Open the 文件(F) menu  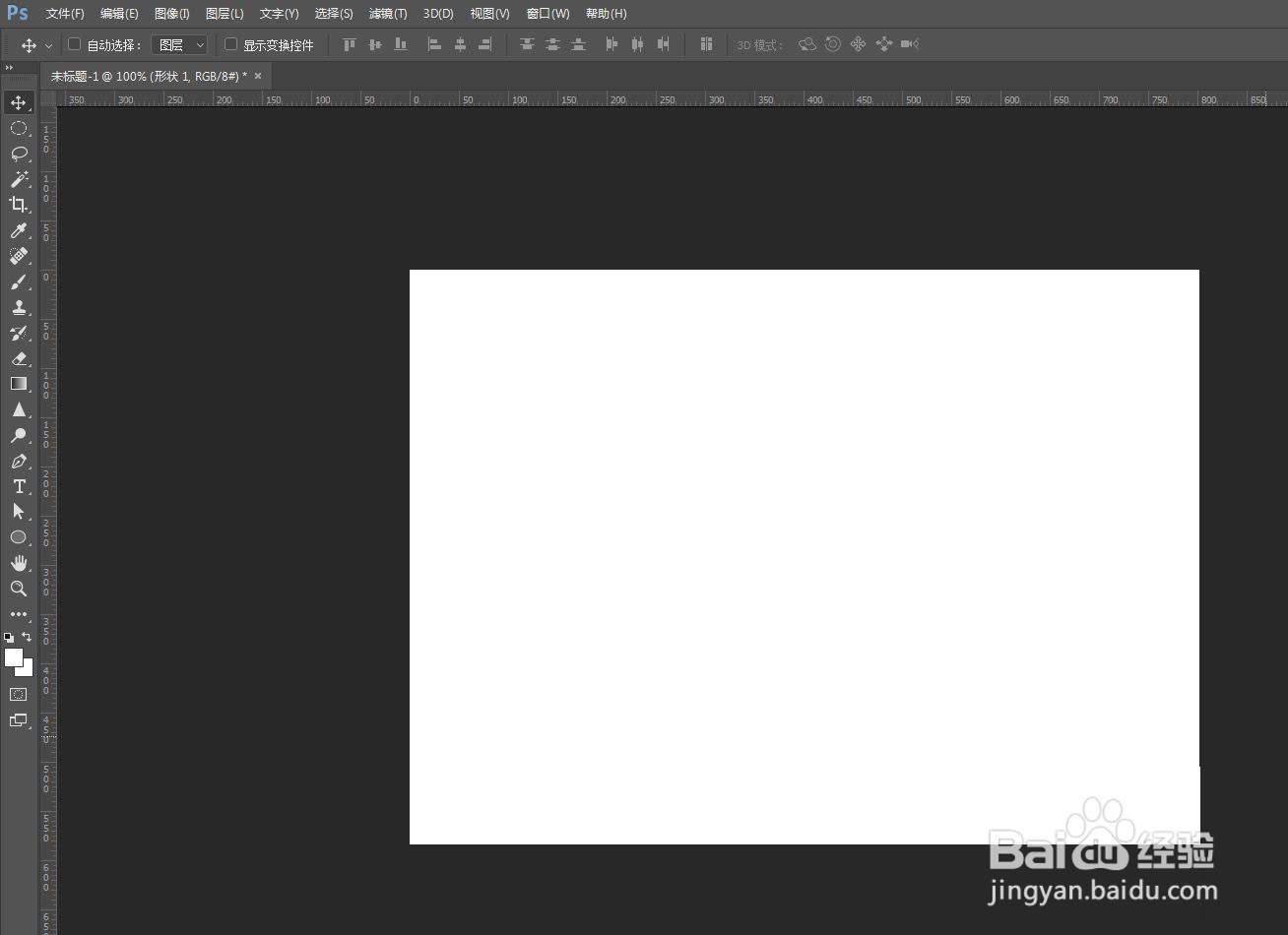(x=65, y=14)
